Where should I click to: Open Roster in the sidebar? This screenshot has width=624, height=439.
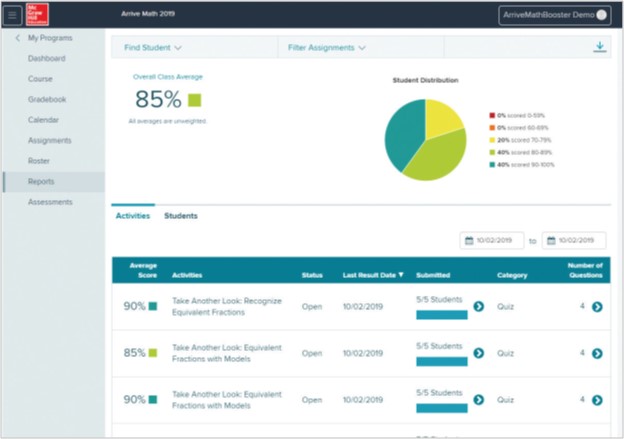point(39,161)
